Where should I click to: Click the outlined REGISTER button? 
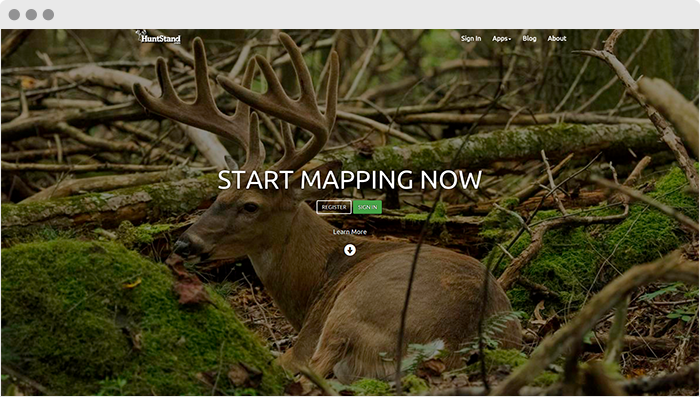334,207
